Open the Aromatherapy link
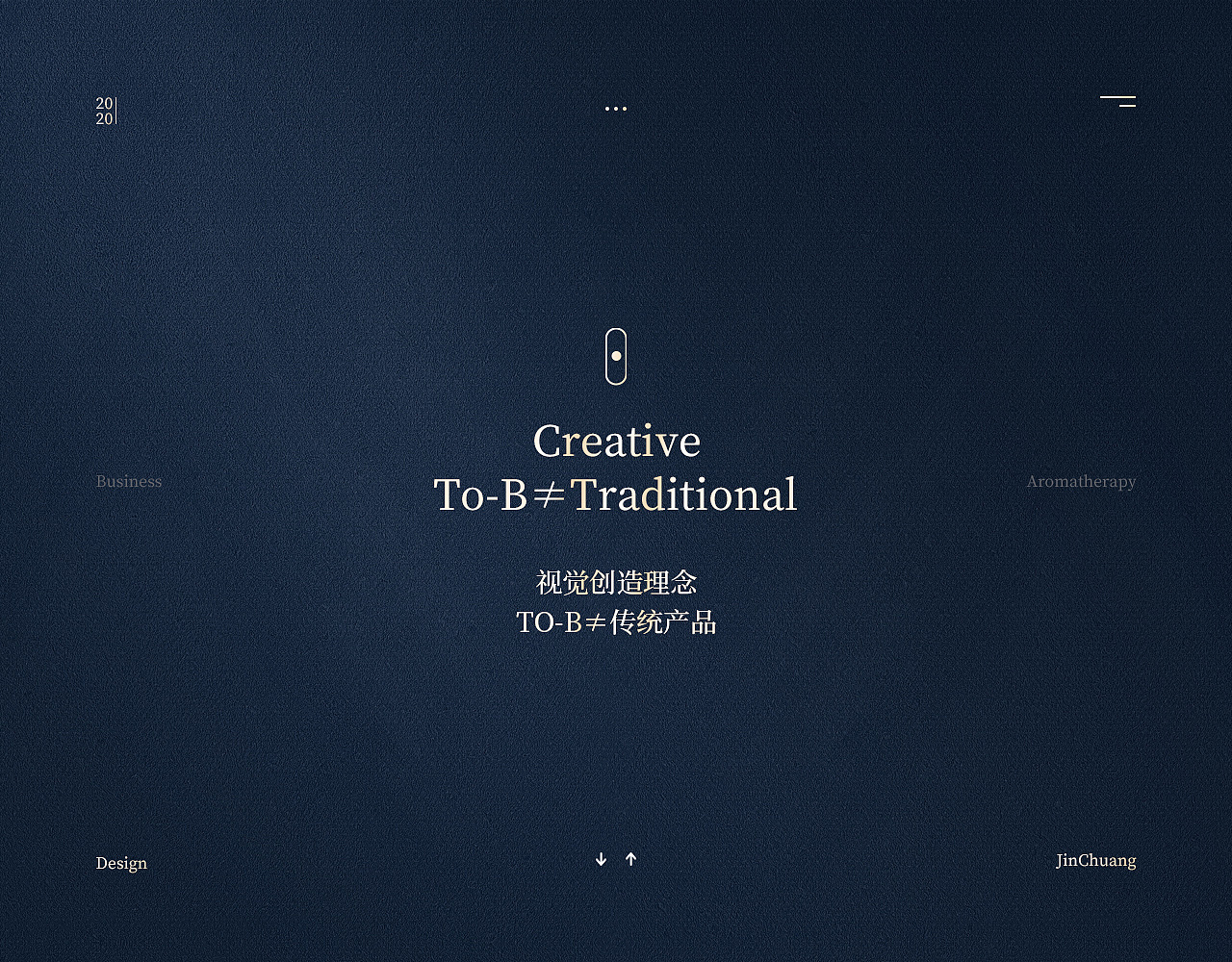Screen dimensions: 1232x962 (x=1081, y=482)
